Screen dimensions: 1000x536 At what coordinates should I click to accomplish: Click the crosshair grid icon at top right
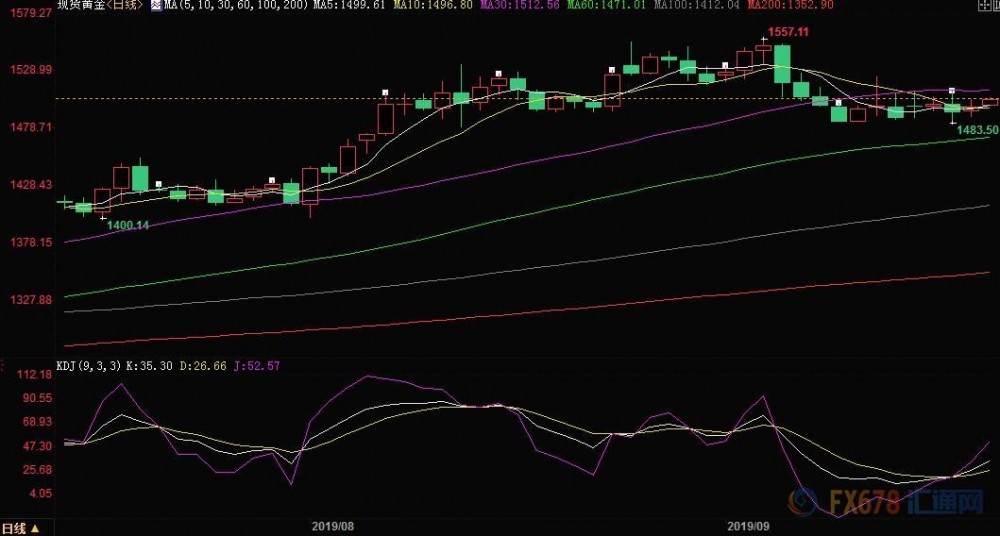coord(987,5)
